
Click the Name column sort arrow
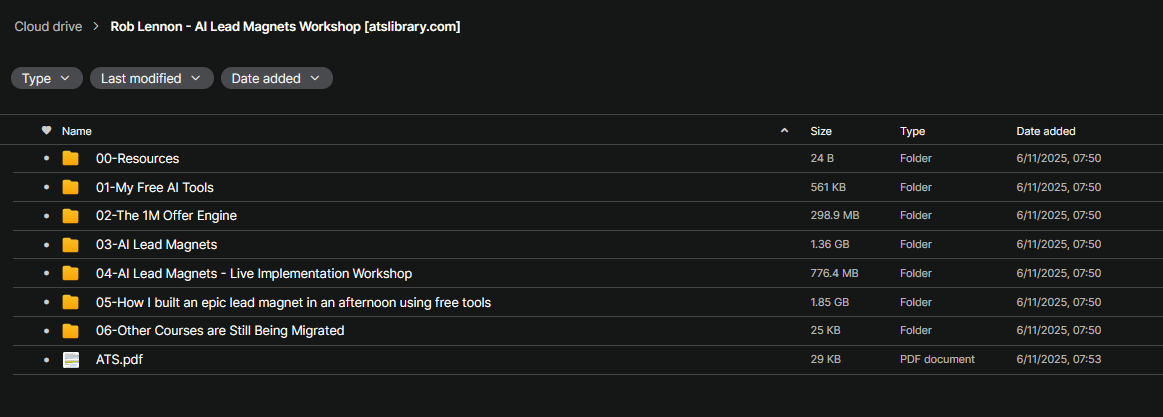point(784,131)
